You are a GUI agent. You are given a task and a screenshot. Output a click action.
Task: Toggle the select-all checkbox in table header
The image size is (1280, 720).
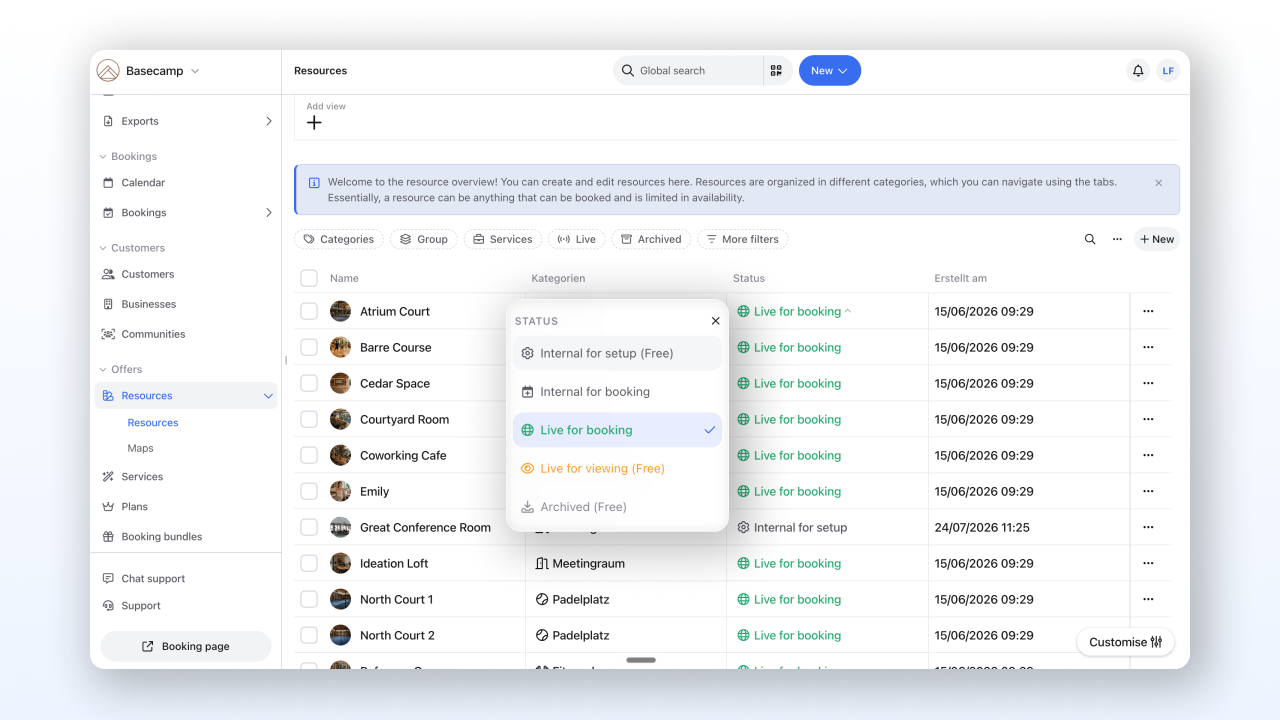(x=309, y=278)
